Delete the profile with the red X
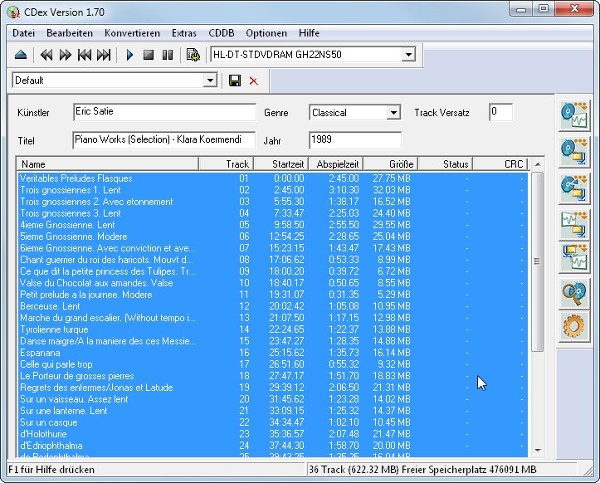 tap(253, 80)
